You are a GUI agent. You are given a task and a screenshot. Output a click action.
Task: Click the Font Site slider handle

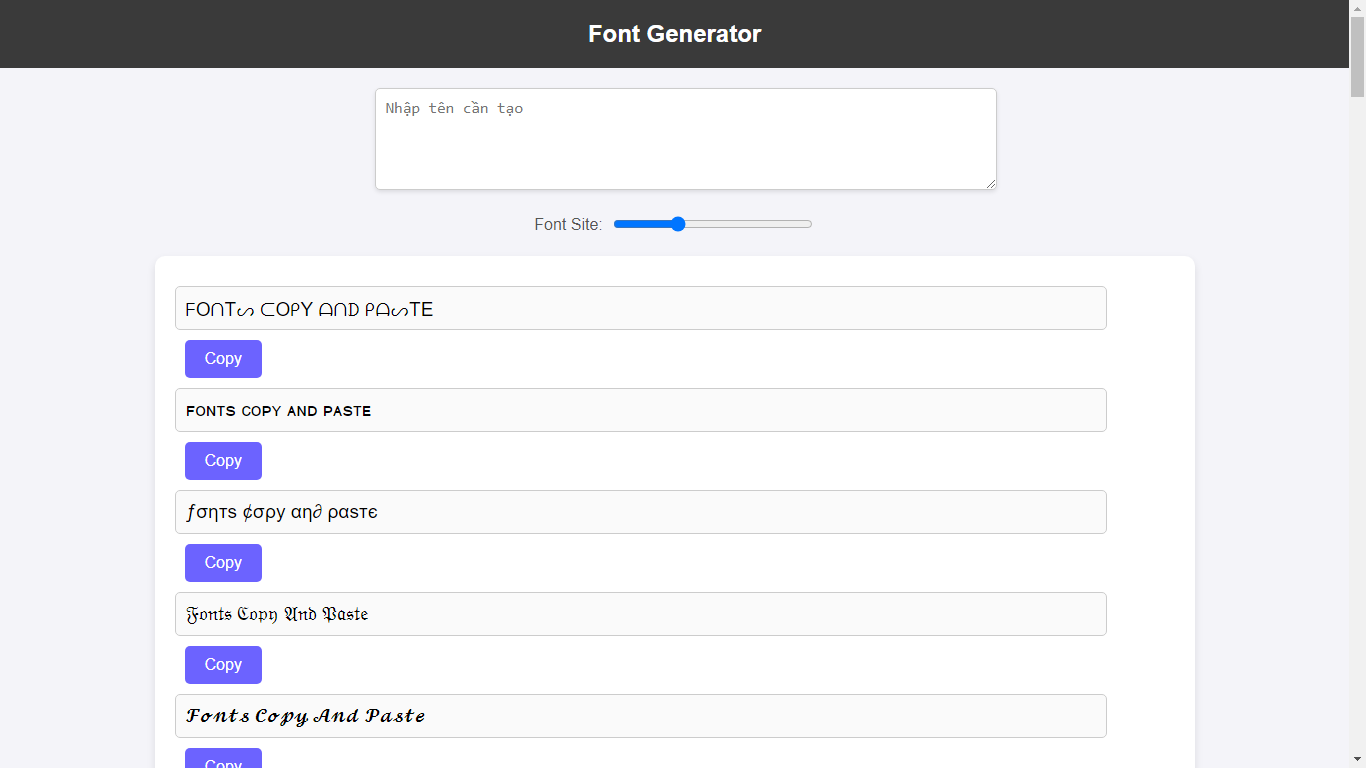coord(678,224)
